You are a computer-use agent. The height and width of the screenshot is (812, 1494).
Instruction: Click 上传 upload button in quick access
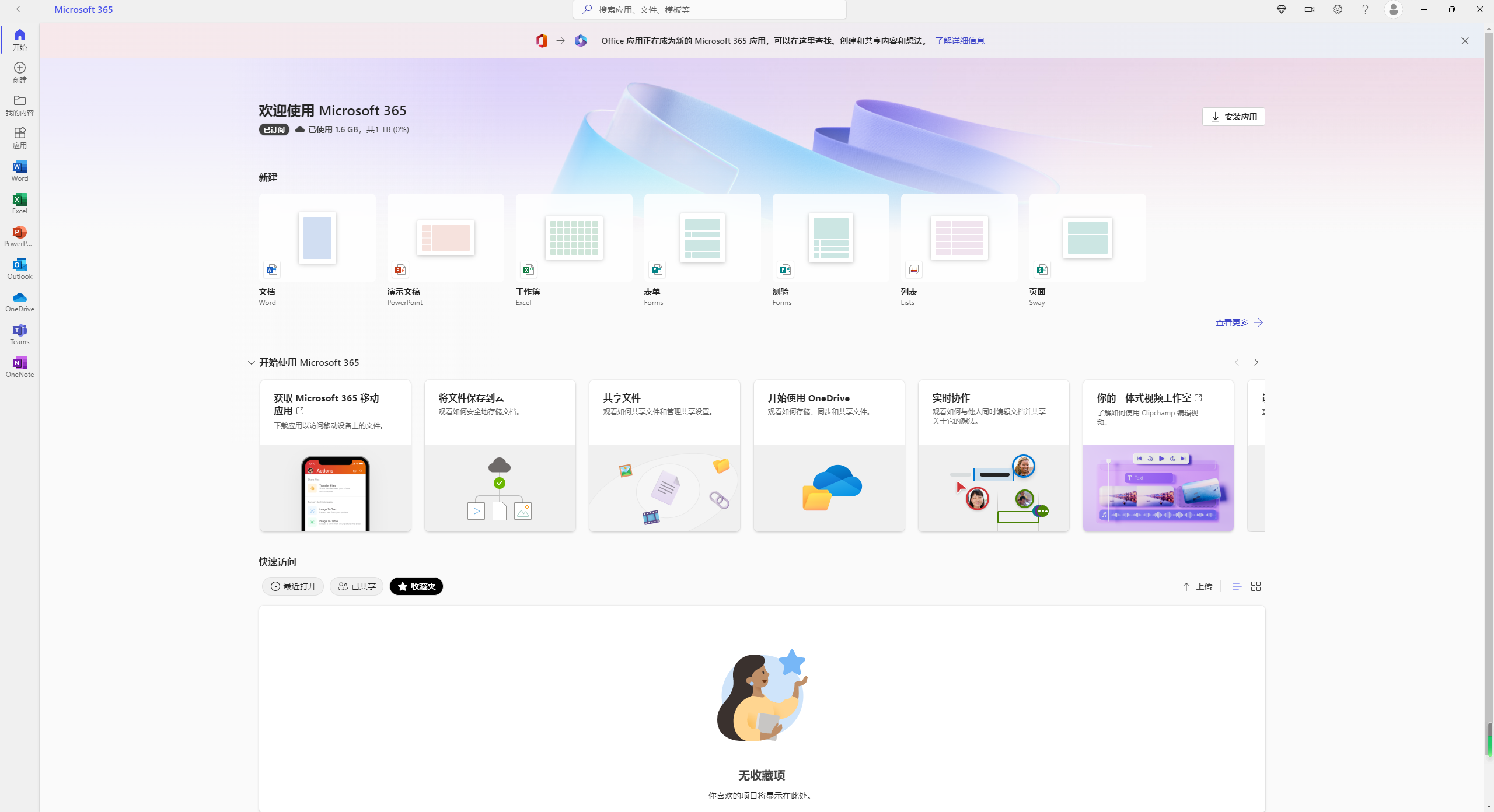[1197, 586]
